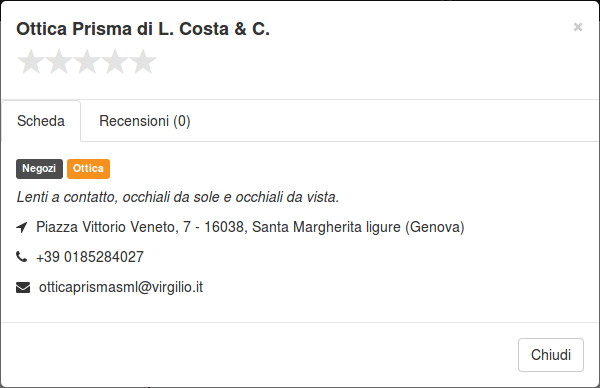Screen dimensions: 600x388
Task: Click the Ottica Prisma title heading
Action: tap(143, 29)
